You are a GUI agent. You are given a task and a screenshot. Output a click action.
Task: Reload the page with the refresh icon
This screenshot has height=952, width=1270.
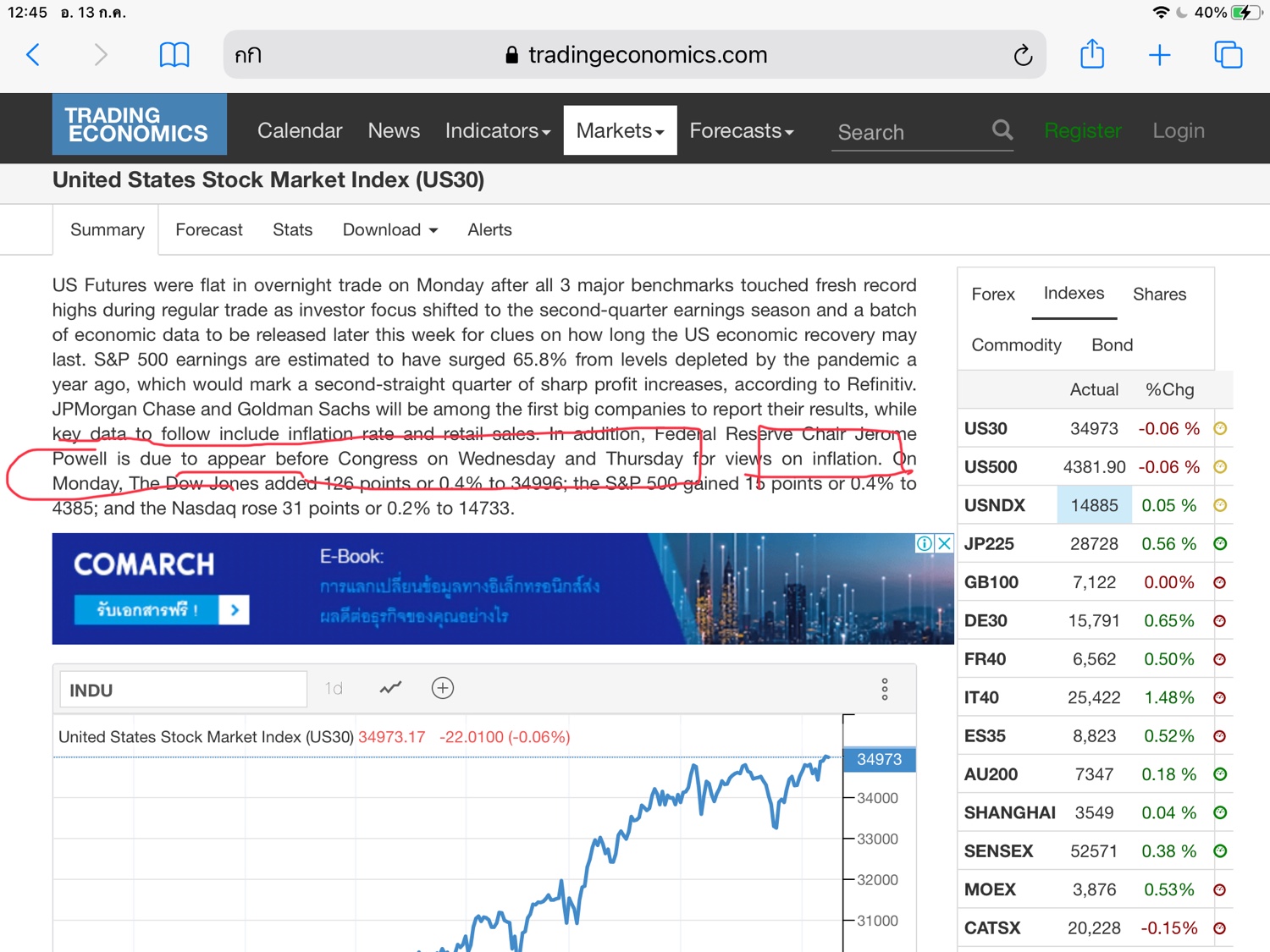pyautogui.click(x=1023, y=55)
